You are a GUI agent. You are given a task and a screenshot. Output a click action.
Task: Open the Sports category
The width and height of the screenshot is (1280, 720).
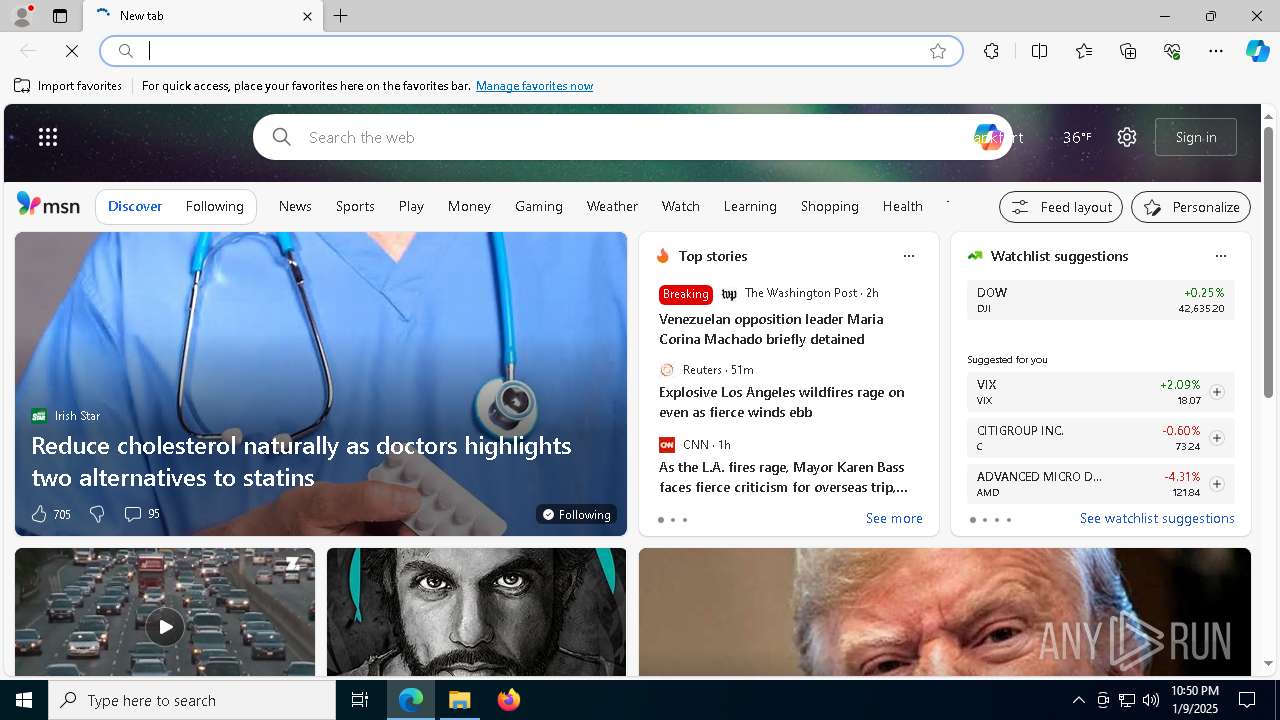tap(355, 206)
